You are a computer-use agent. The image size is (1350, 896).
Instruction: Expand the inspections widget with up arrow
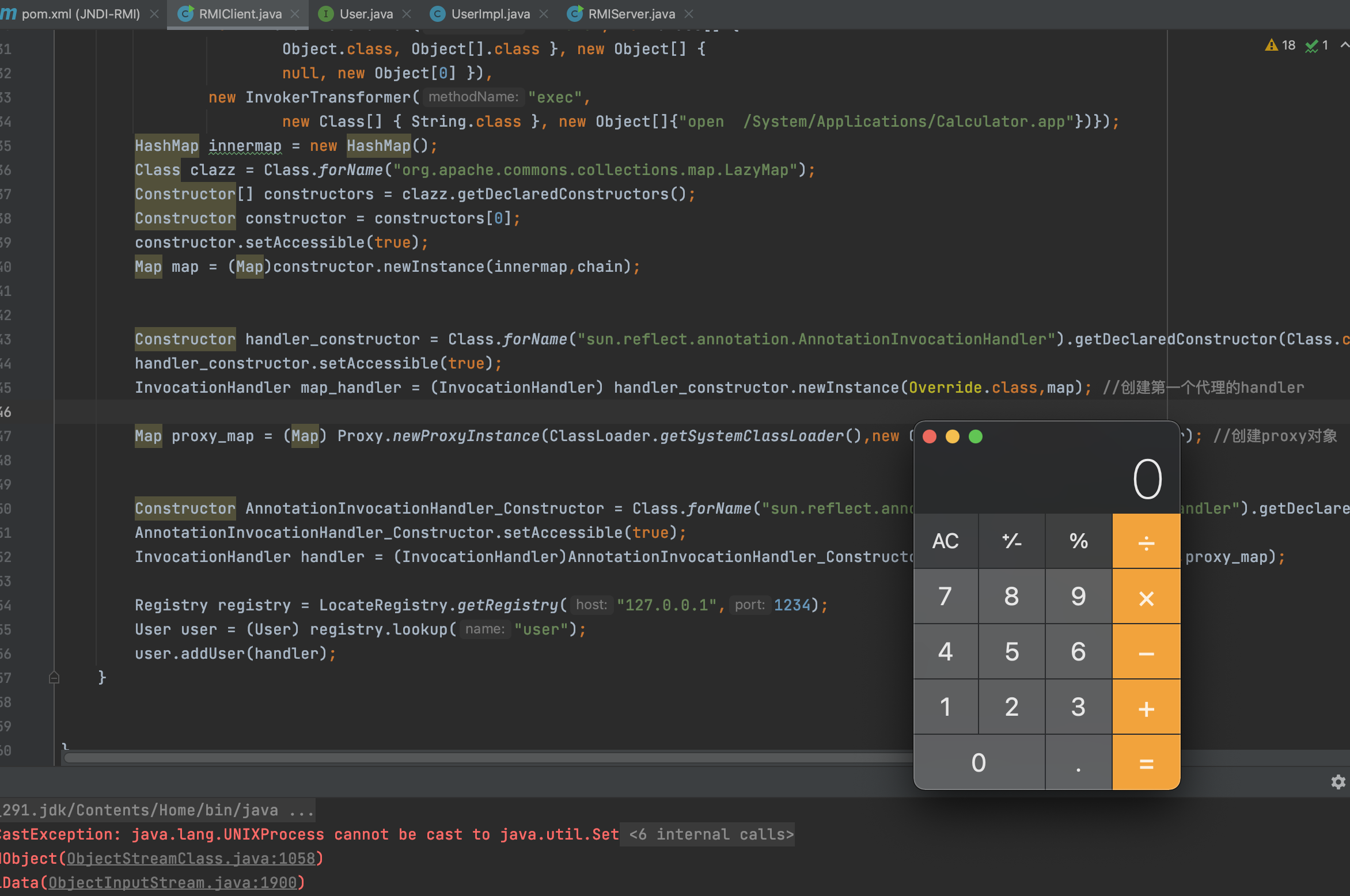click(1344, 45)
